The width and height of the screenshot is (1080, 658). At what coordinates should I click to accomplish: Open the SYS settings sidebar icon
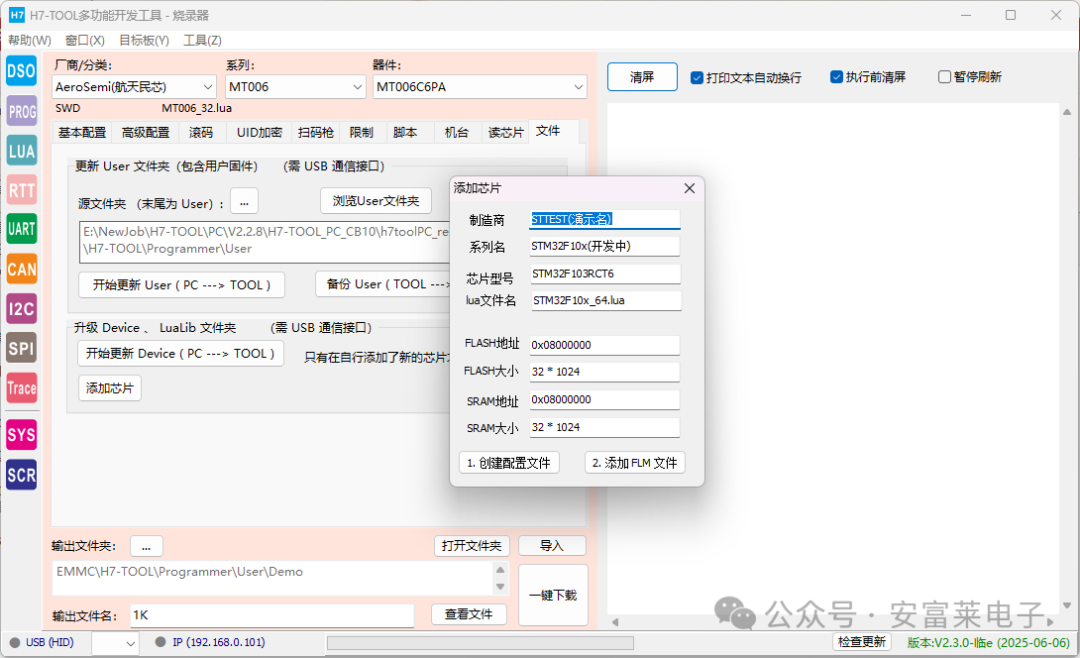(x=21, y=434)
